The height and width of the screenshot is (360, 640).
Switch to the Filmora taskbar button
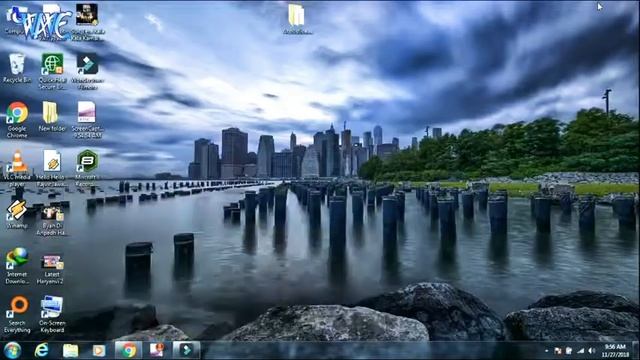point(186,350)
